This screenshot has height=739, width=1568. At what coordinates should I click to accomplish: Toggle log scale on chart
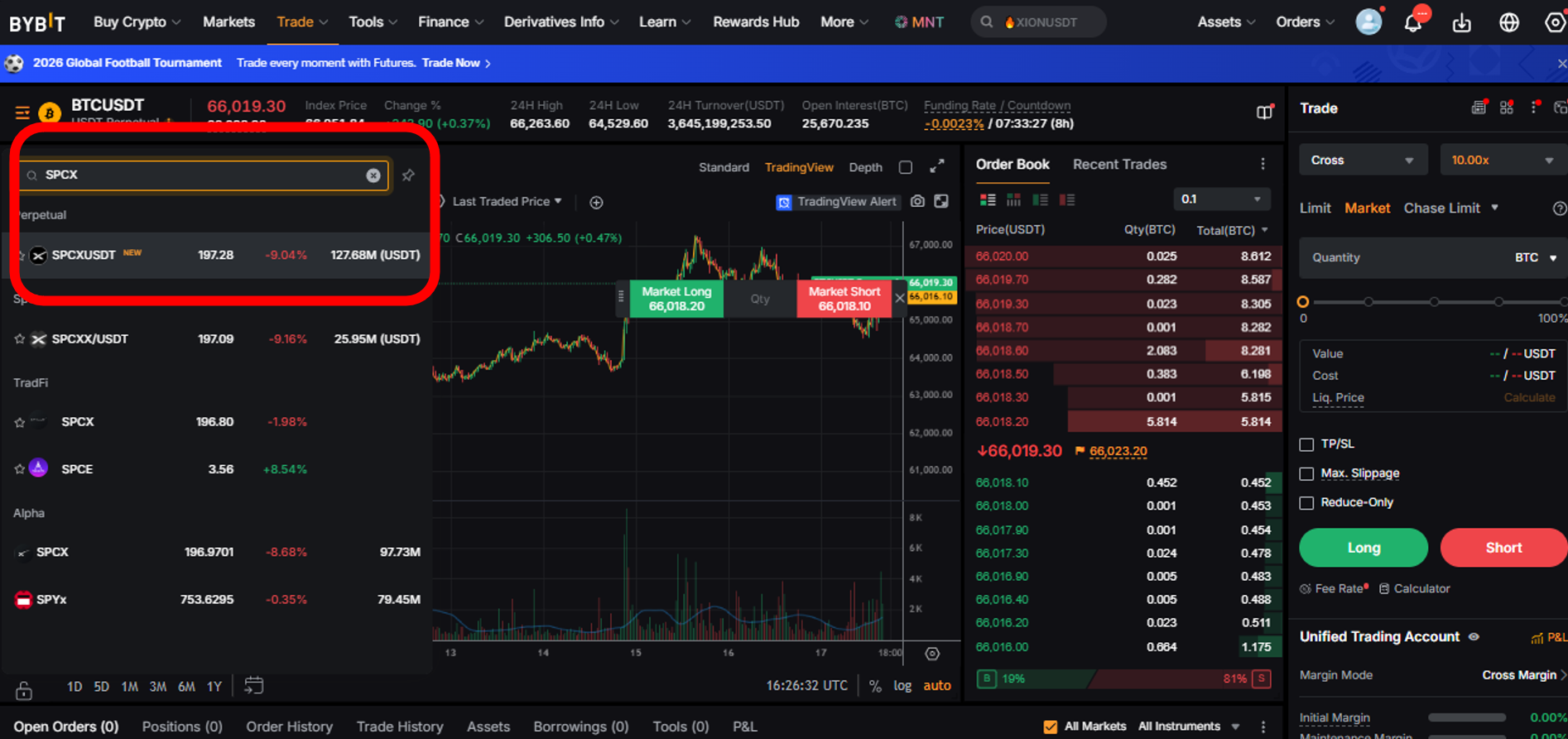902,685
